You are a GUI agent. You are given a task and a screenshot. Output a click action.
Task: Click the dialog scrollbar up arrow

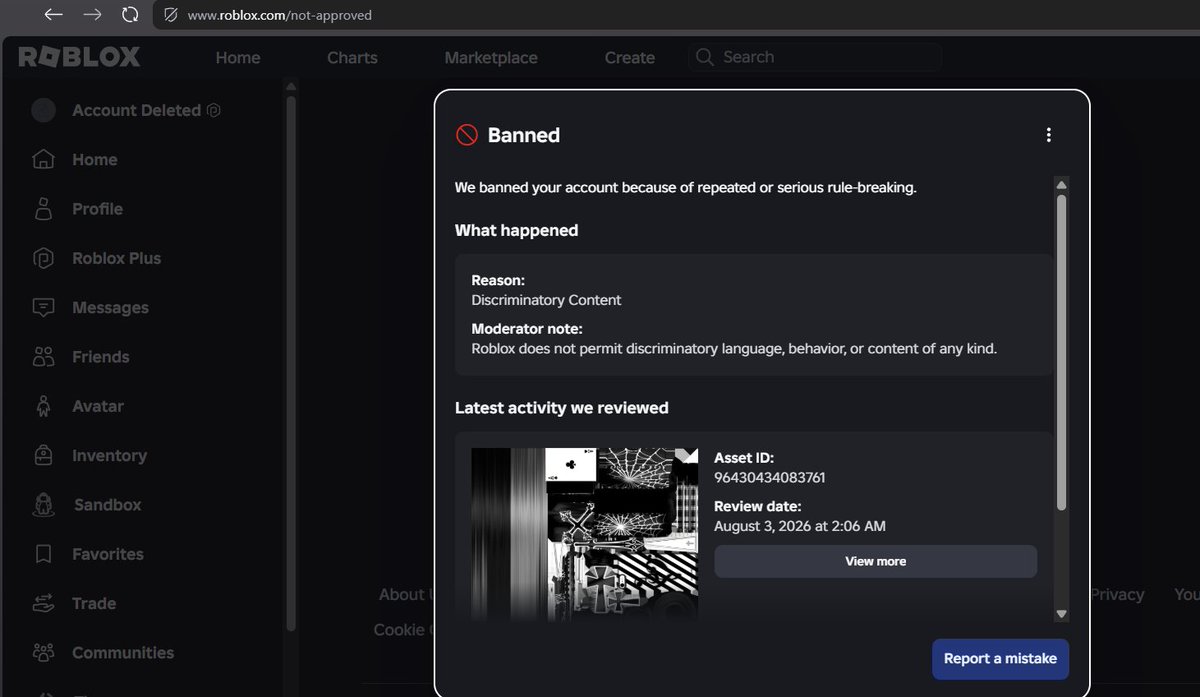click(x=1061, y=185)
